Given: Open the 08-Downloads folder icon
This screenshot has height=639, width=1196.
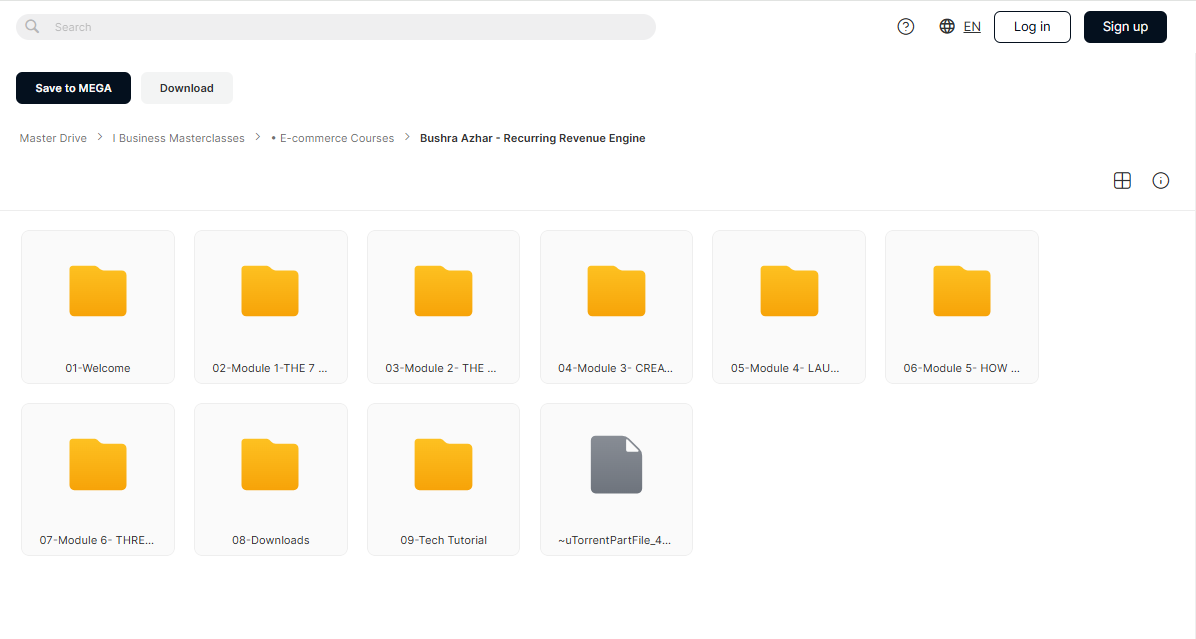Looking at the screenshot, I should coord(270,464).
